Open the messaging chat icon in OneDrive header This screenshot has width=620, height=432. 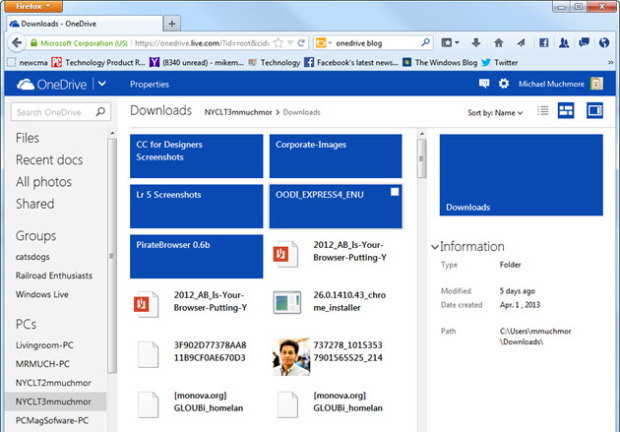pyautogui.click(x=484, y=83)
